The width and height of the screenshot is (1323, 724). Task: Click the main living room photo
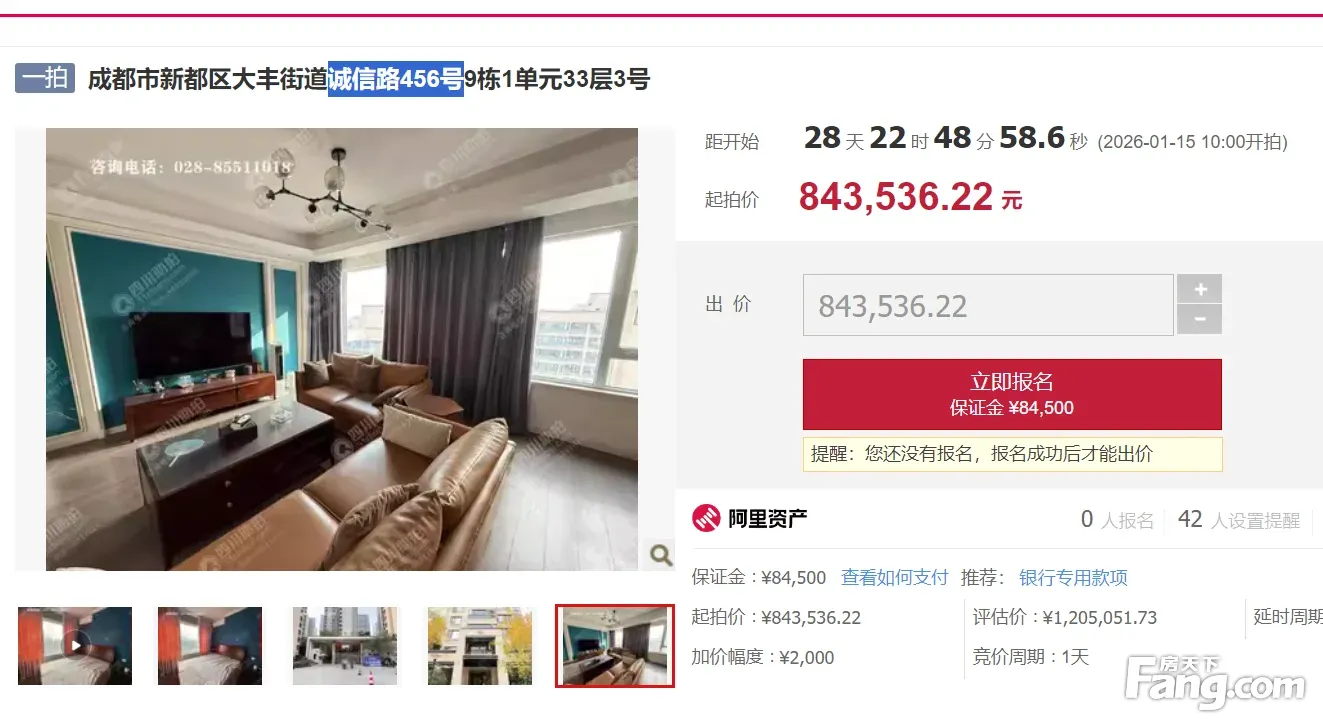tap(342, 349)
